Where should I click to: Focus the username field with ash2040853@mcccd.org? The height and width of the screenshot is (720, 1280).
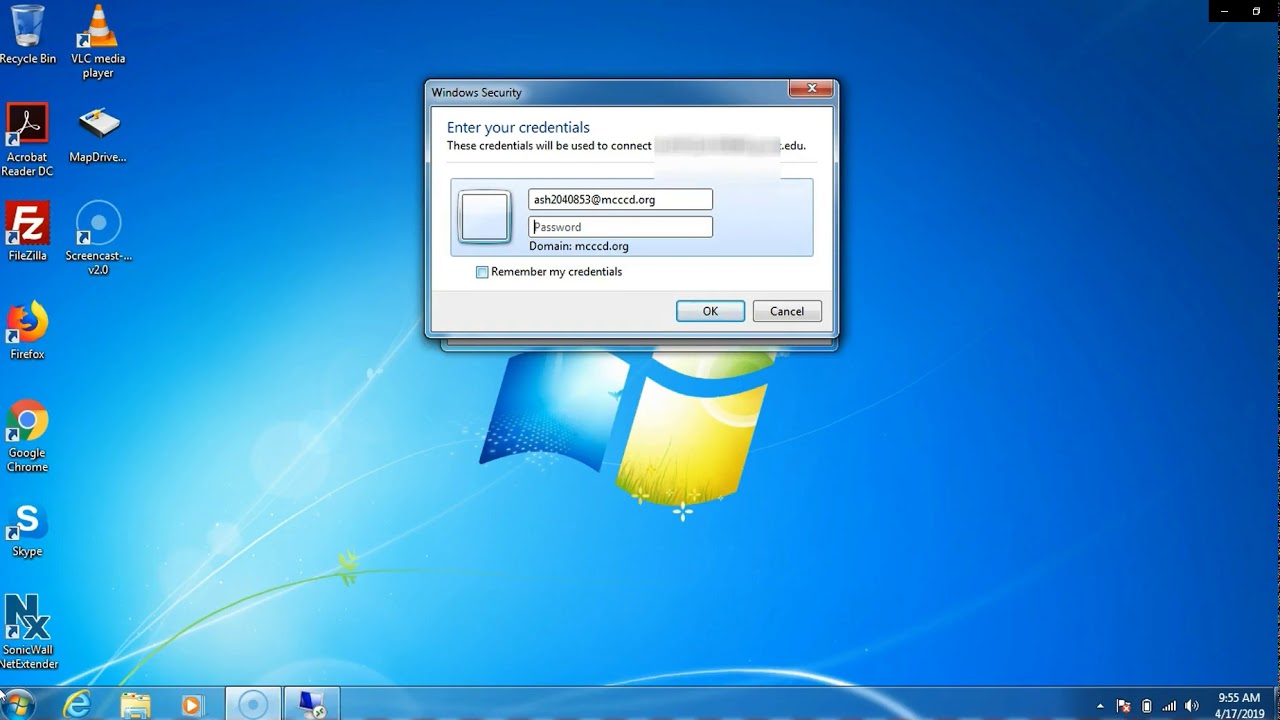620,199
